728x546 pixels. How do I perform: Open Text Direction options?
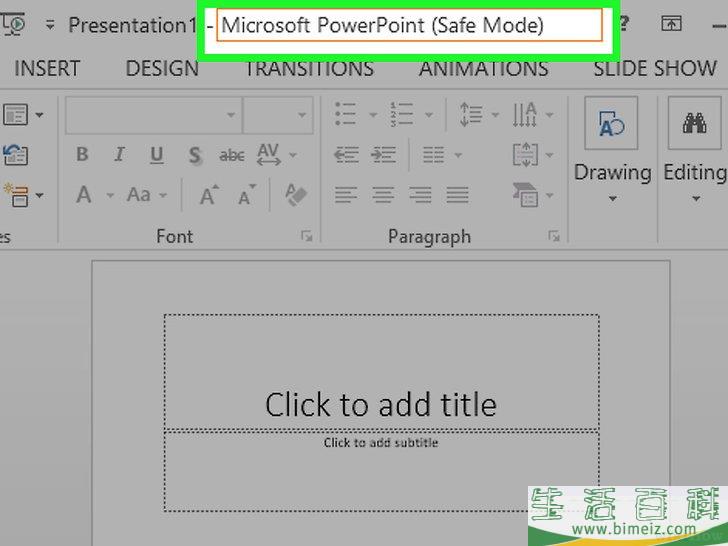click(525, 114)
